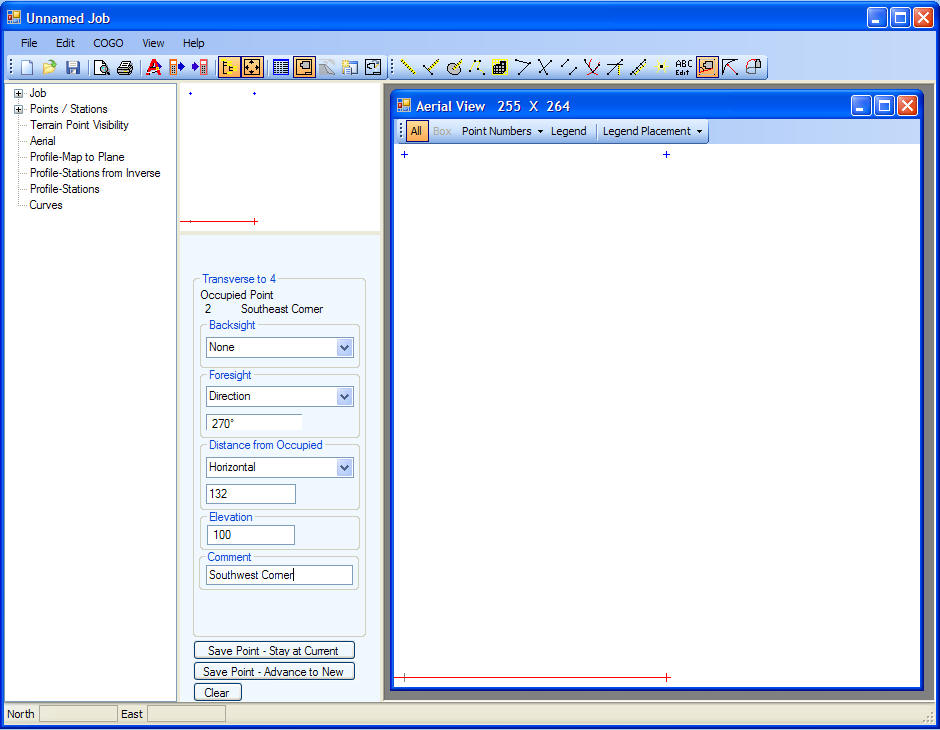Select the parallel line segments tool
The image size is (940, 730).
tap(568, 67)
